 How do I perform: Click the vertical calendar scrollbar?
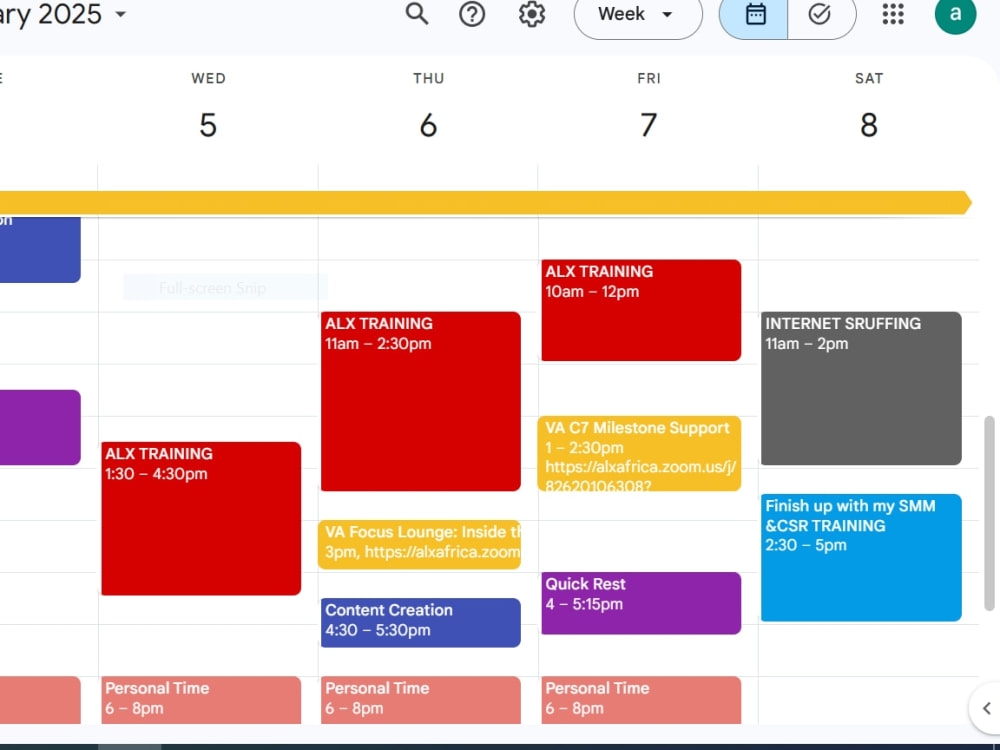coord(989,513)
